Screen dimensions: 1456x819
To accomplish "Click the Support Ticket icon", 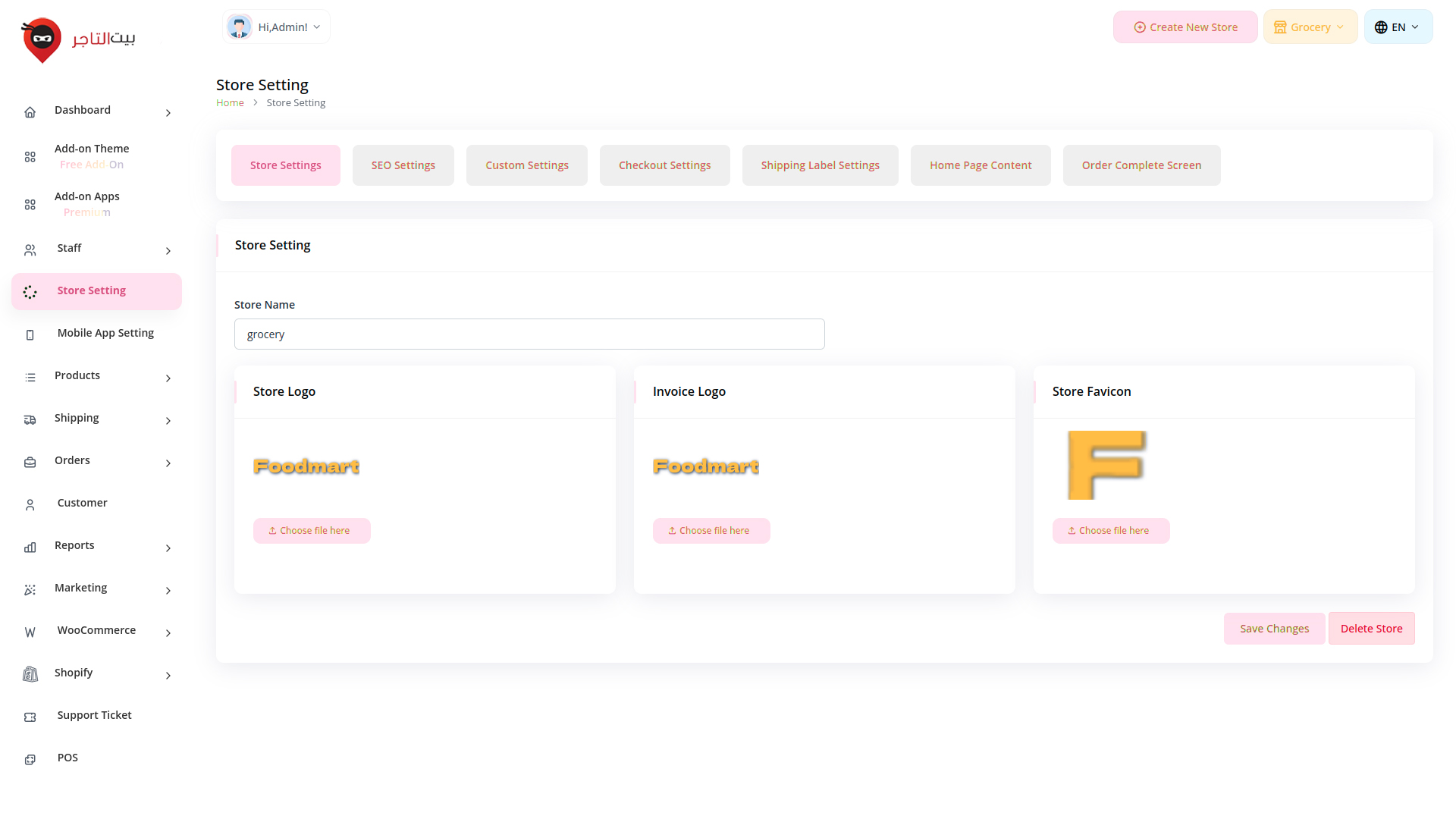I will pos(30,717).
